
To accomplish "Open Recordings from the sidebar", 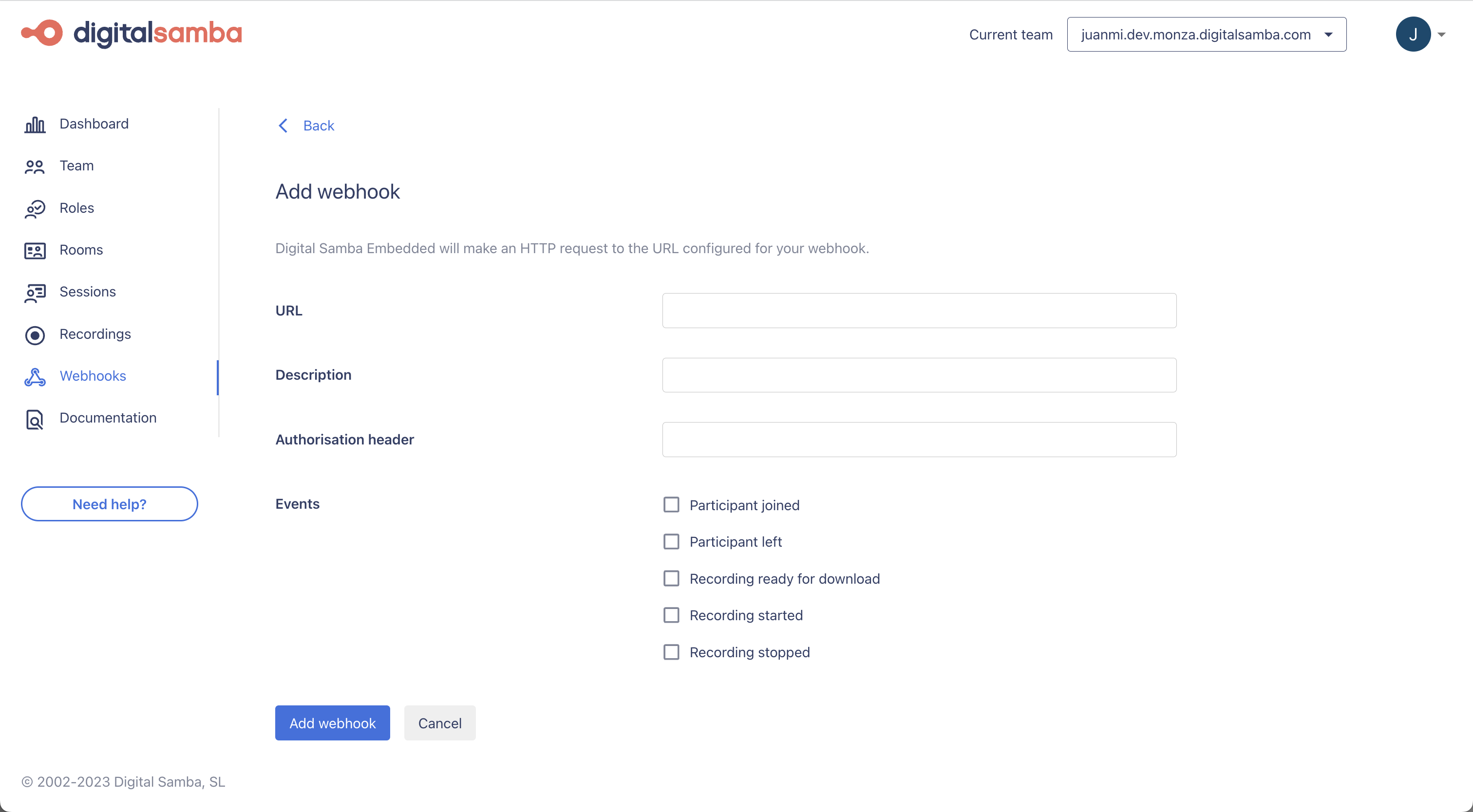I will point(95,334).
